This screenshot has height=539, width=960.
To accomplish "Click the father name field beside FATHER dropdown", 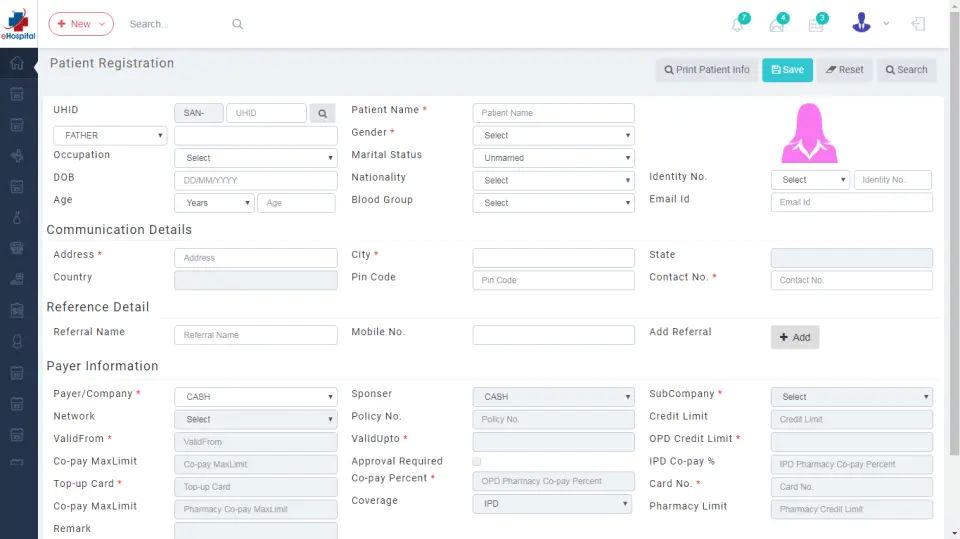I will (256, 135).
